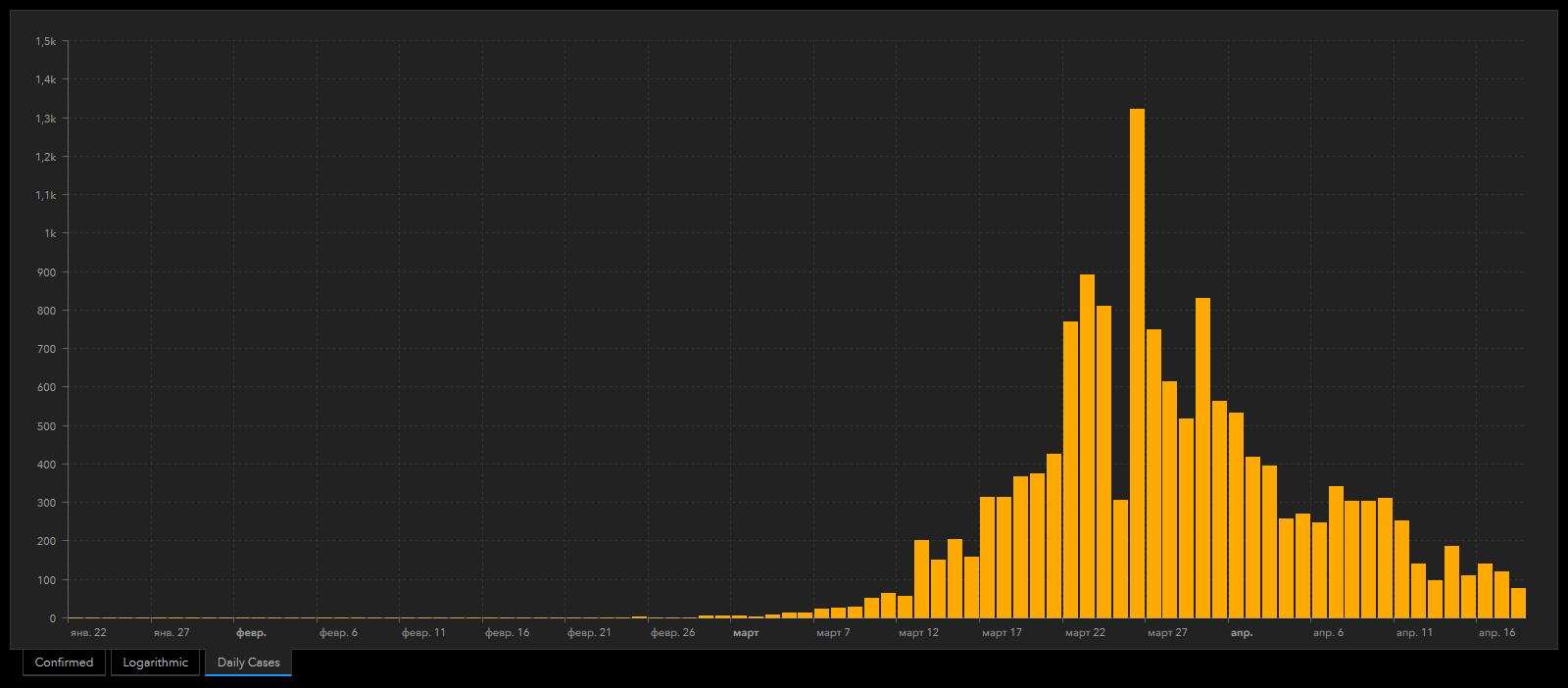Image resolution: width=1568 pixels, height=688 pixels.
Task: Click the bold x-axis label 'март'
Action: click(746, 633)
